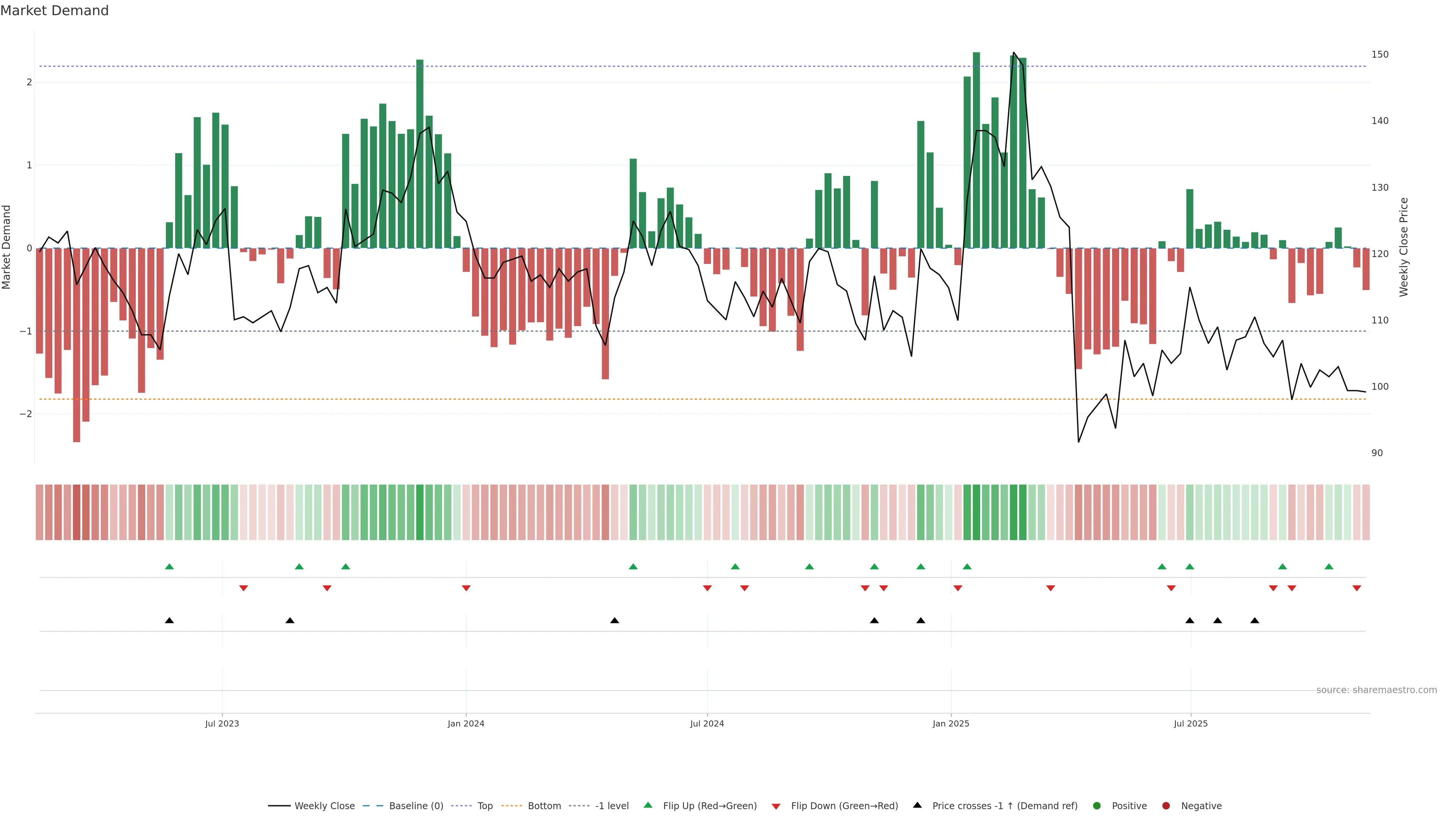The width and height of the screenshot is (1456, 819).
Task: Click red circle icon for Negative legend
Action: point(1166,805)
